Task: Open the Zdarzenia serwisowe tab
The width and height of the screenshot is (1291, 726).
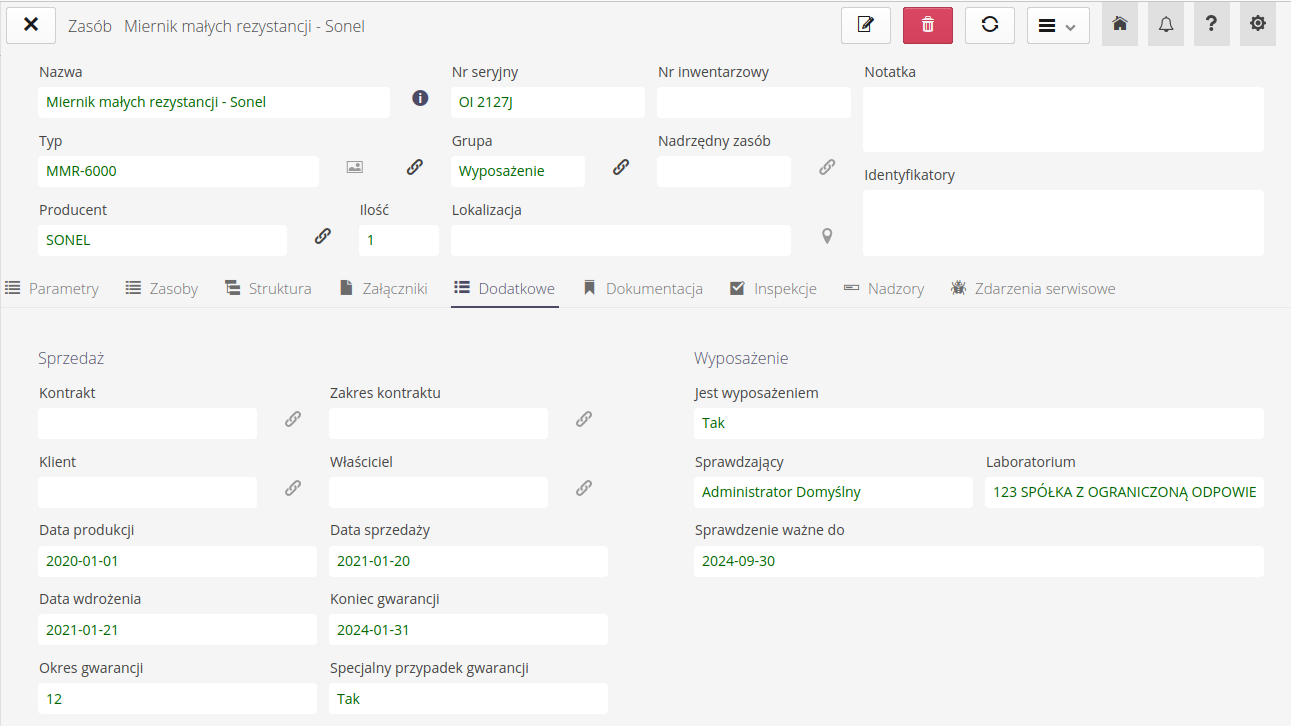Action: tap(1033, 288)
